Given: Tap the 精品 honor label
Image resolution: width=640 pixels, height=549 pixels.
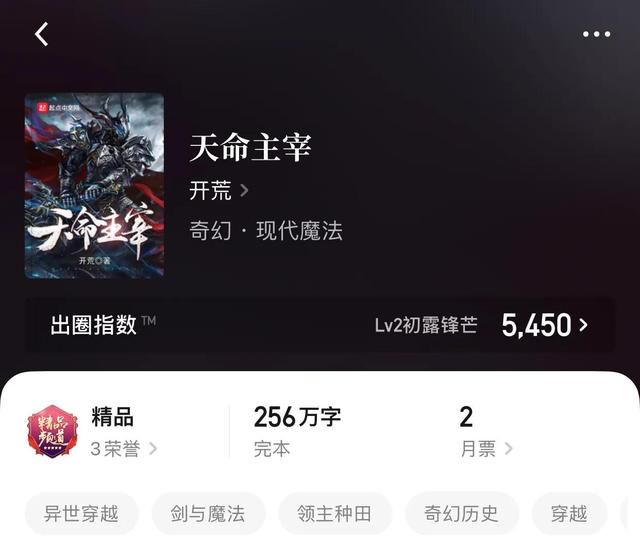Looking at the screenshot, I should pyautogui.click(x=112, y=417).
